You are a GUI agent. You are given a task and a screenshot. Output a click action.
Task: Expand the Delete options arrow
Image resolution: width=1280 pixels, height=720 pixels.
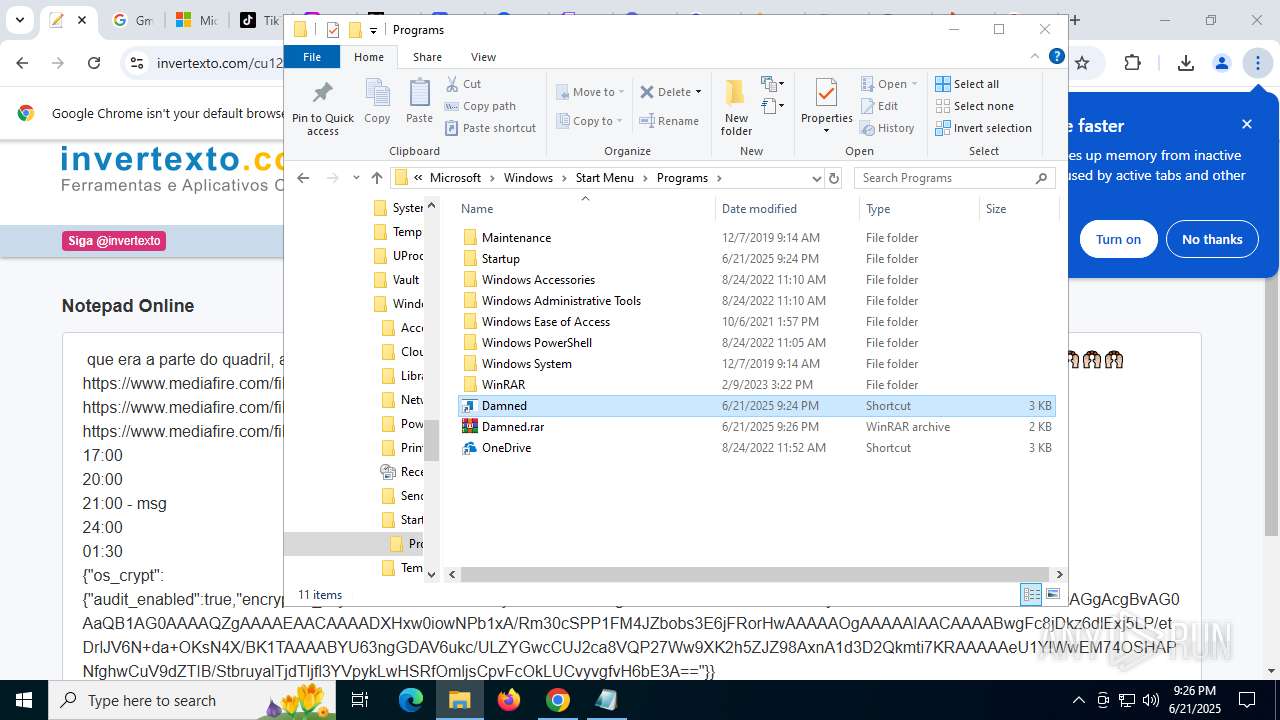698,92
